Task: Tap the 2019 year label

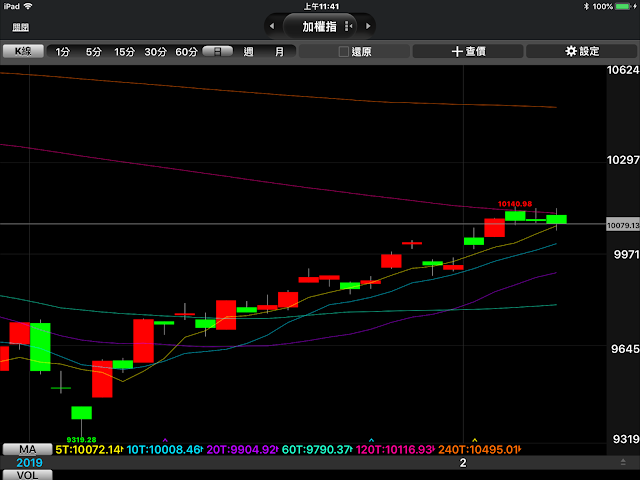Action: [29, 462]
